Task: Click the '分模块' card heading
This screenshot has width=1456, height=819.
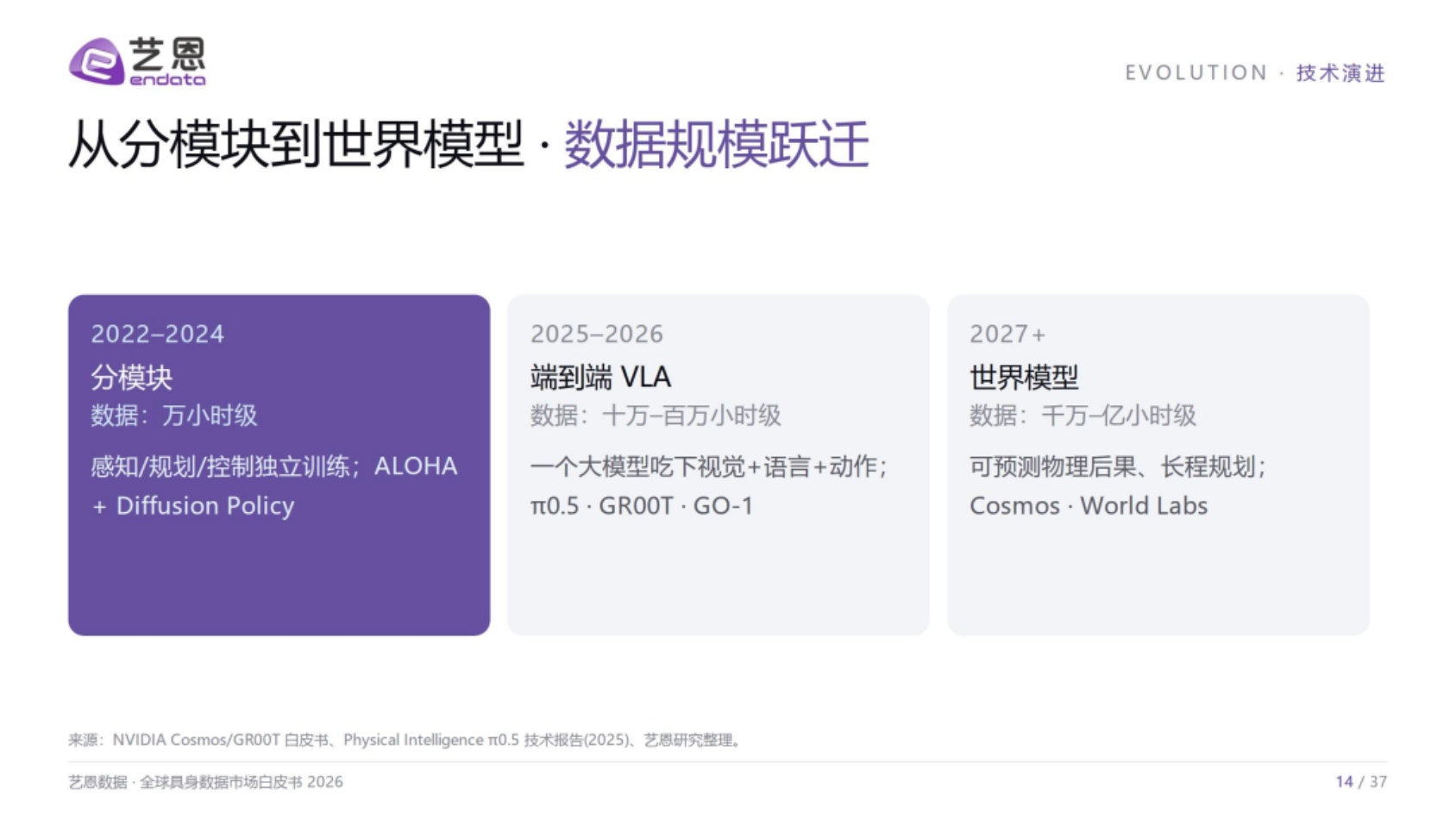Action: [x=132, y=377]
